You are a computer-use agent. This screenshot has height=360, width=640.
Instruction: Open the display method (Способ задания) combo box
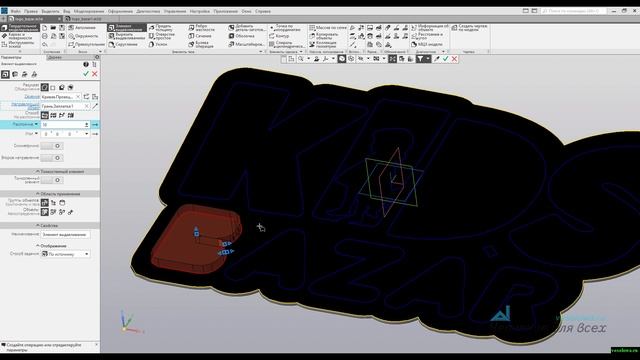pos(65,254)
